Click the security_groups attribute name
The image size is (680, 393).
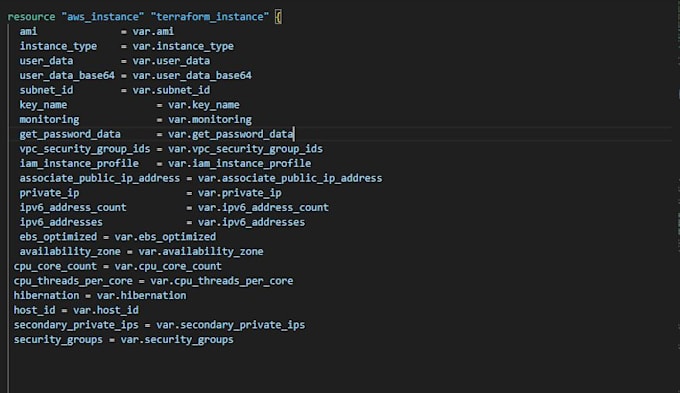point(58,340)
